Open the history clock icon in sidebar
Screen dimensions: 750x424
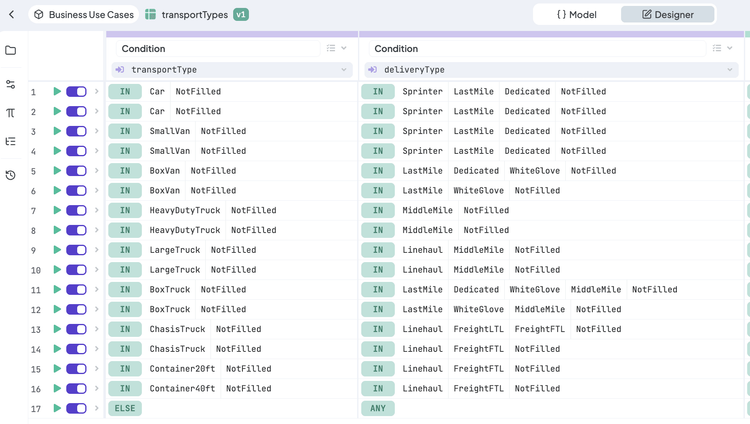pos(10,175)
